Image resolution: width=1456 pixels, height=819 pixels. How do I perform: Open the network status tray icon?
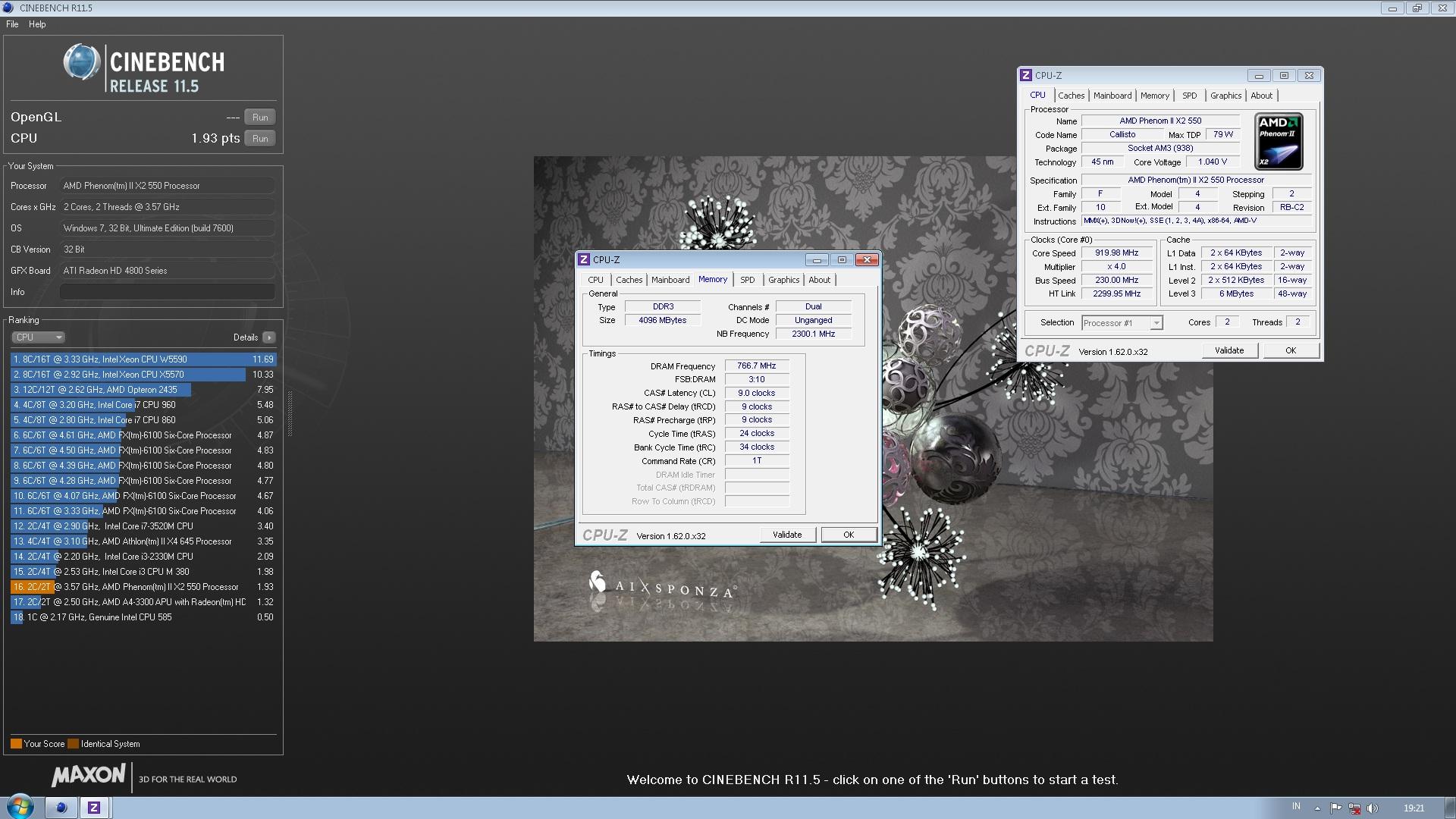(x=1354, y=808)
